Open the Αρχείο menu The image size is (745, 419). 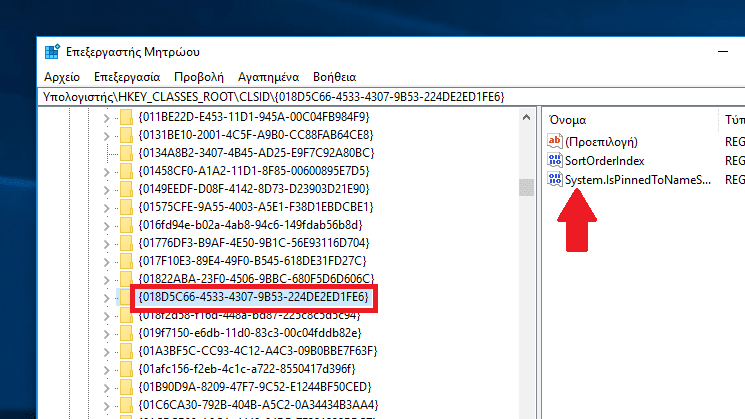[62, 77]
